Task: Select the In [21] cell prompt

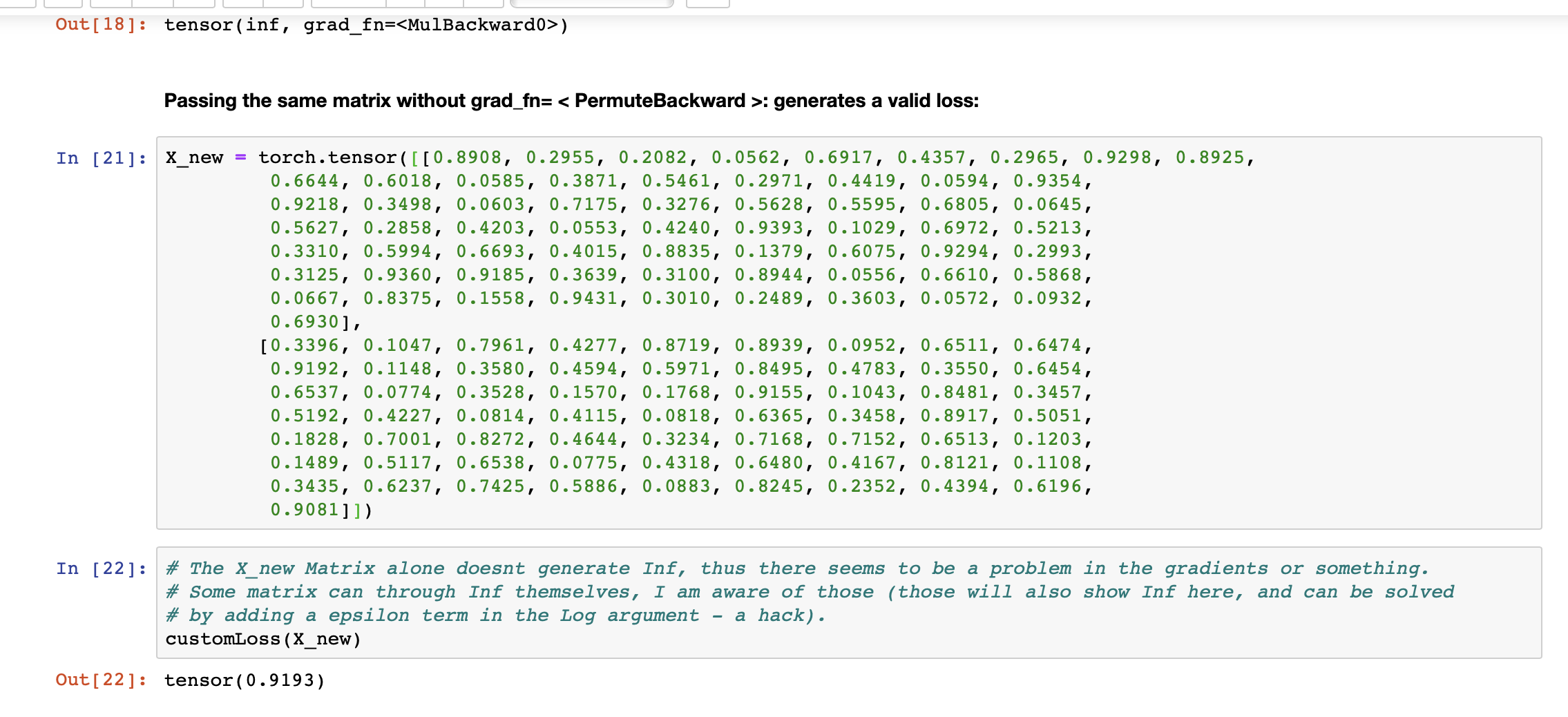Action: [x=101, y=158]
